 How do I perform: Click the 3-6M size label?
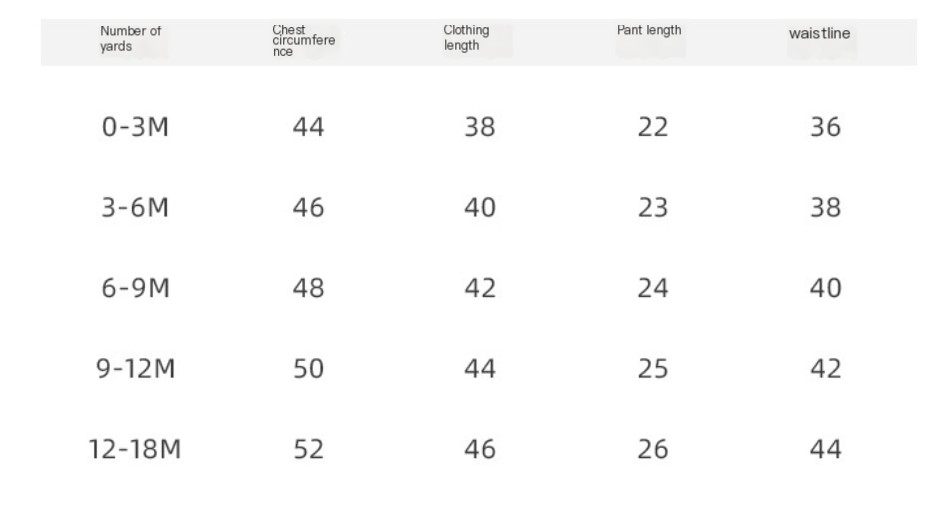135,208
